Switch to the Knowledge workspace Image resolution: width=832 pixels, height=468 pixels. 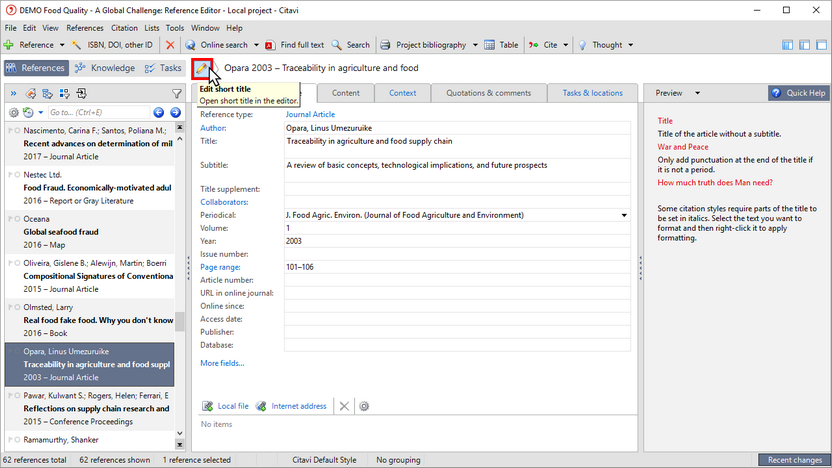[105, 68]
